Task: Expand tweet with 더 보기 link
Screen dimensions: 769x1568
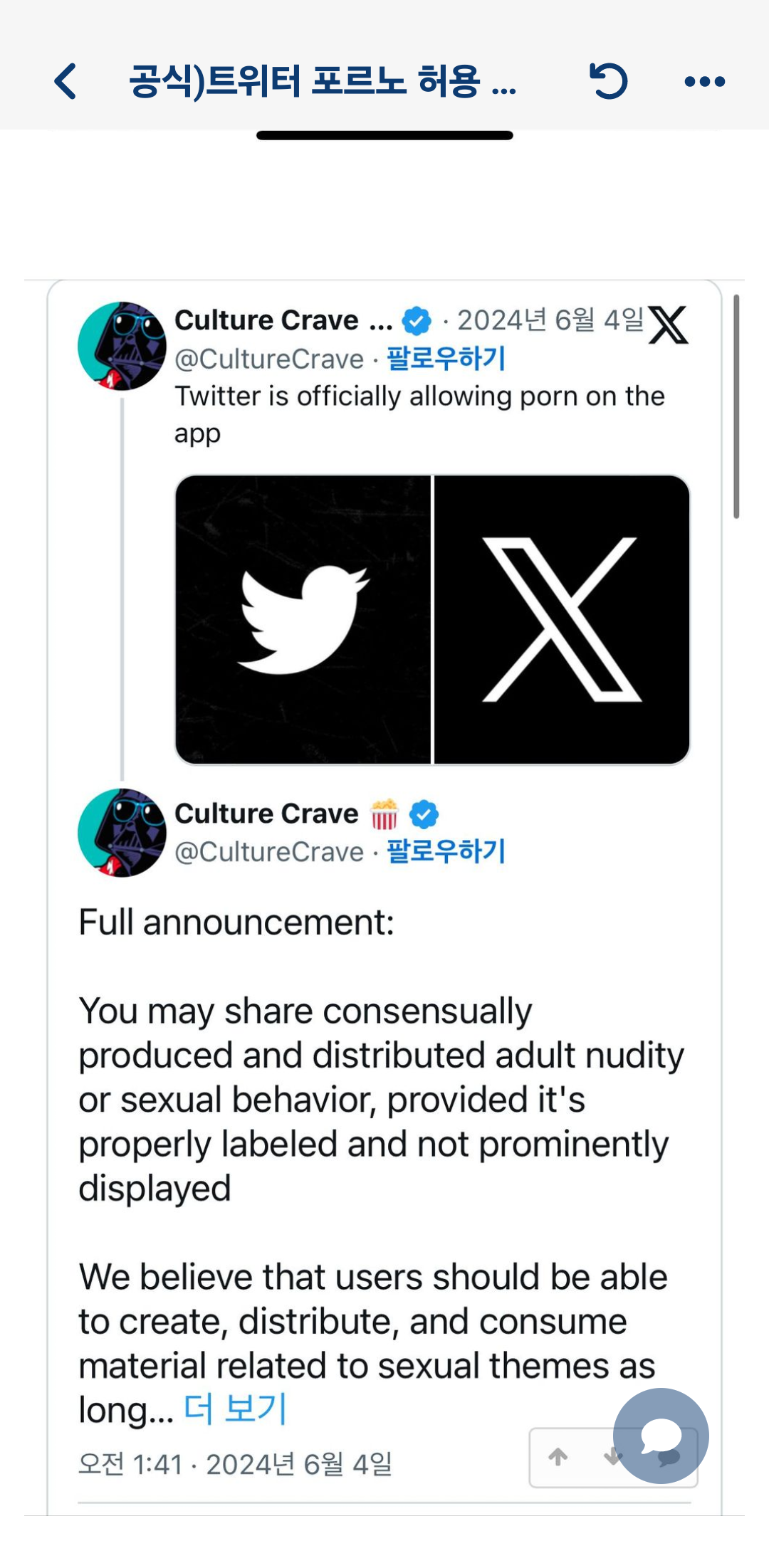Action: click(235, 1408)
